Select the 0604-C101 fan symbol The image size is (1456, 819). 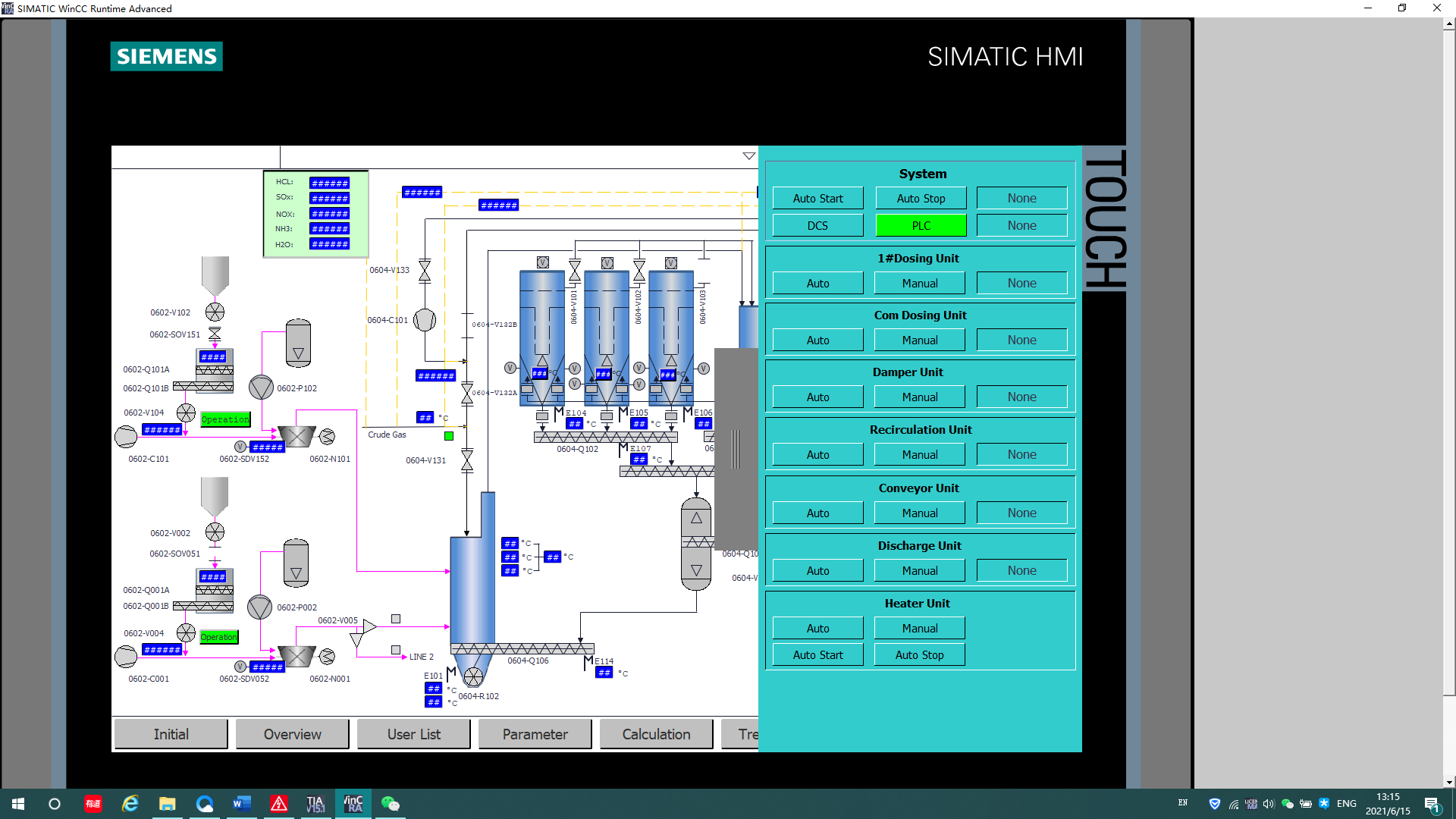425,320
